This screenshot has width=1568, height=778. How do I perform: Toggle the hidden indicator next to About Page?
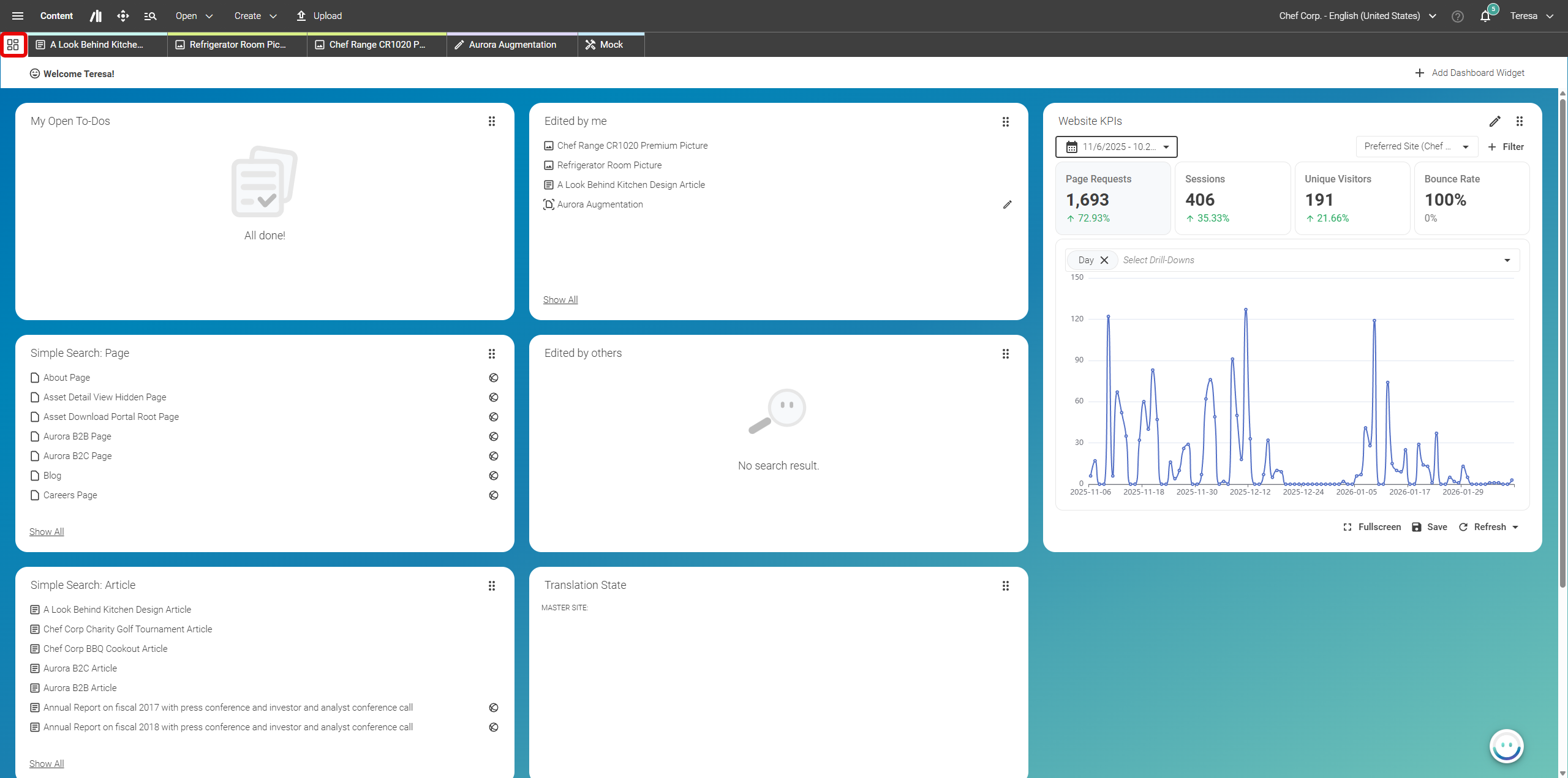click(x=494, y=378)
